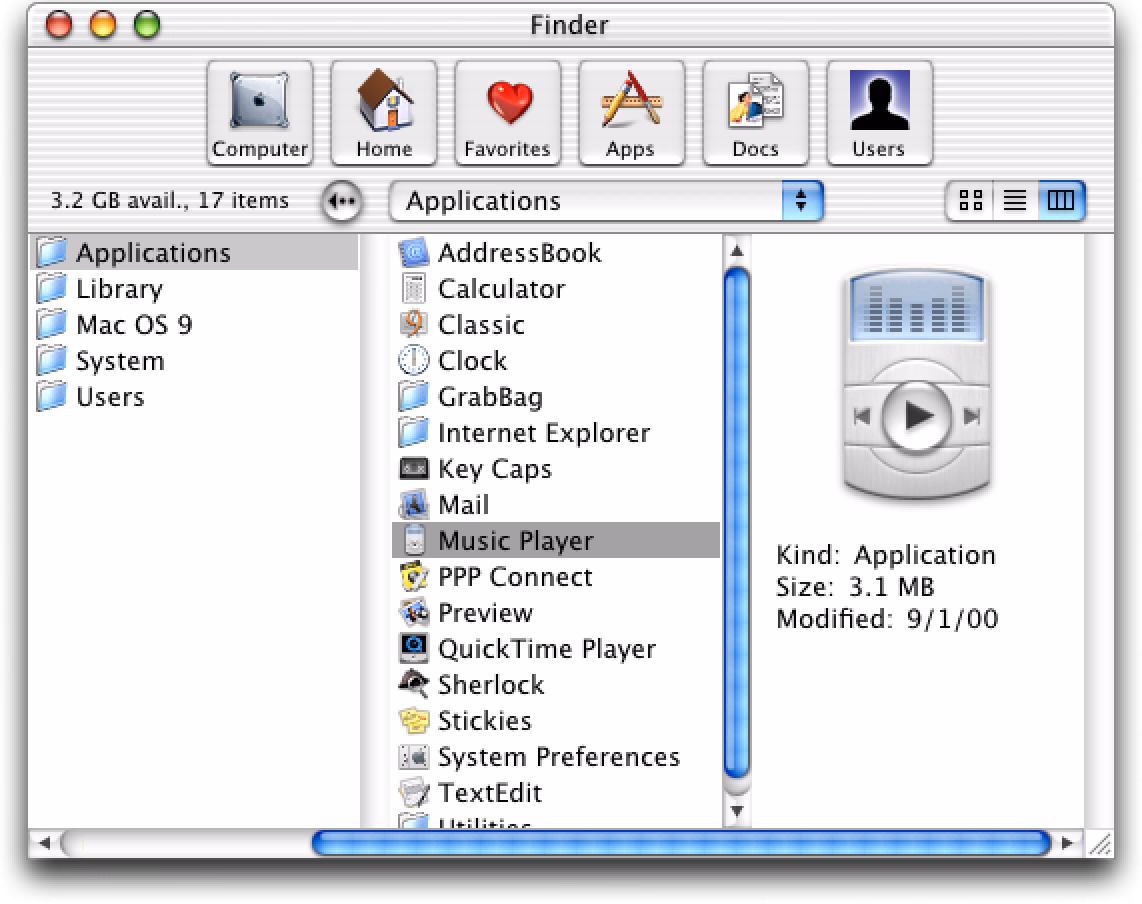Open the Apps toolbar icon
This screenshot has width=1142, height=904.
coord(631,112)
